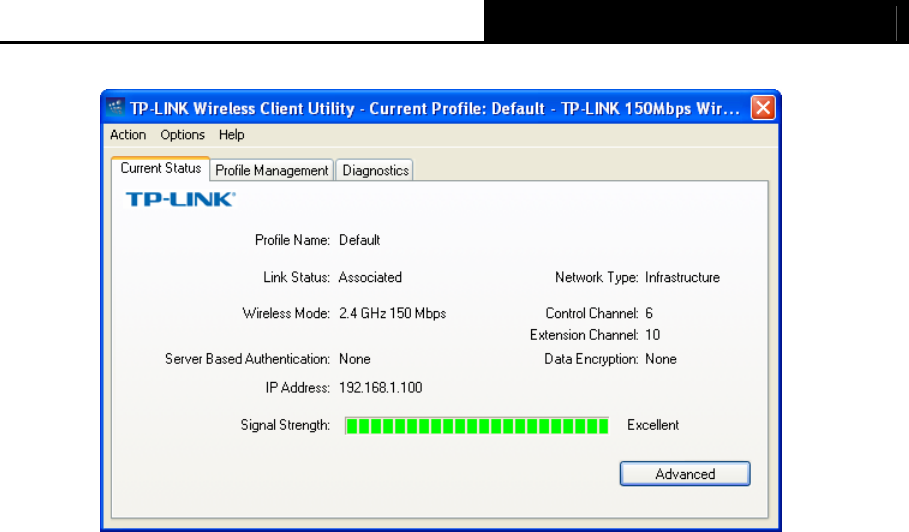Click the 'Default' profile name value

tap(359, 241)
